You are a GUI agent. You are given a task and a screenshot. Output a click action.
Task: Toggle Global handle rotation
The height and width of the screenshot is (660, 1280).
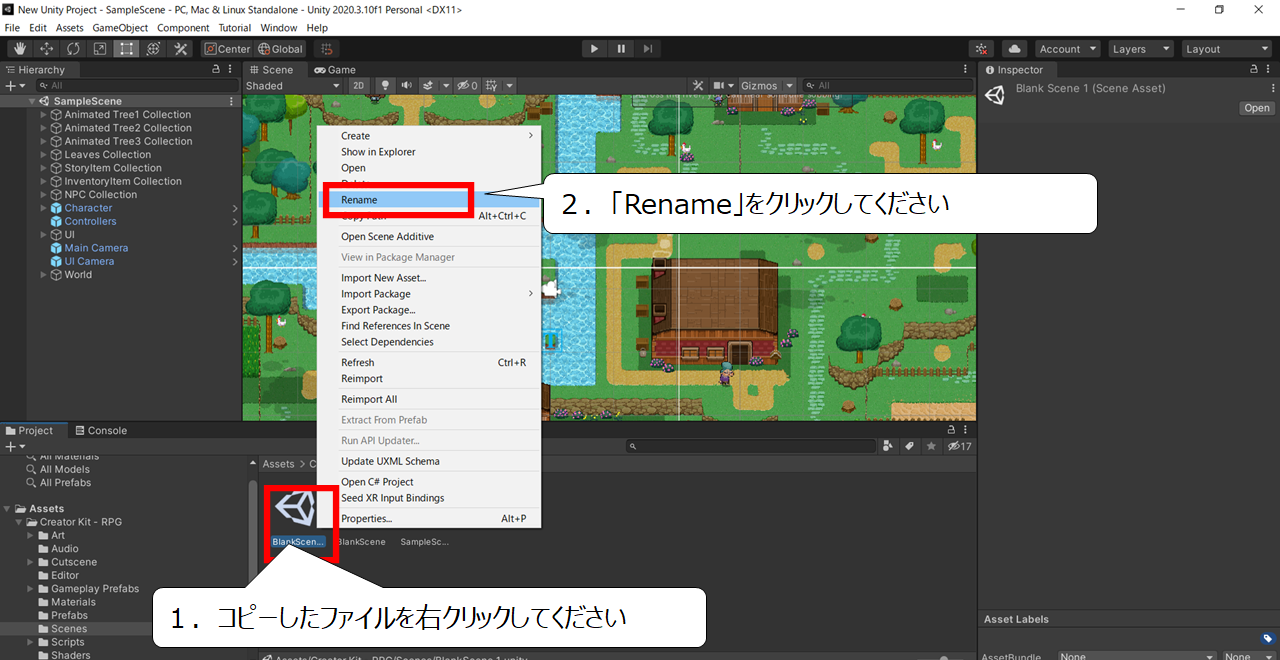coord(280,49)
